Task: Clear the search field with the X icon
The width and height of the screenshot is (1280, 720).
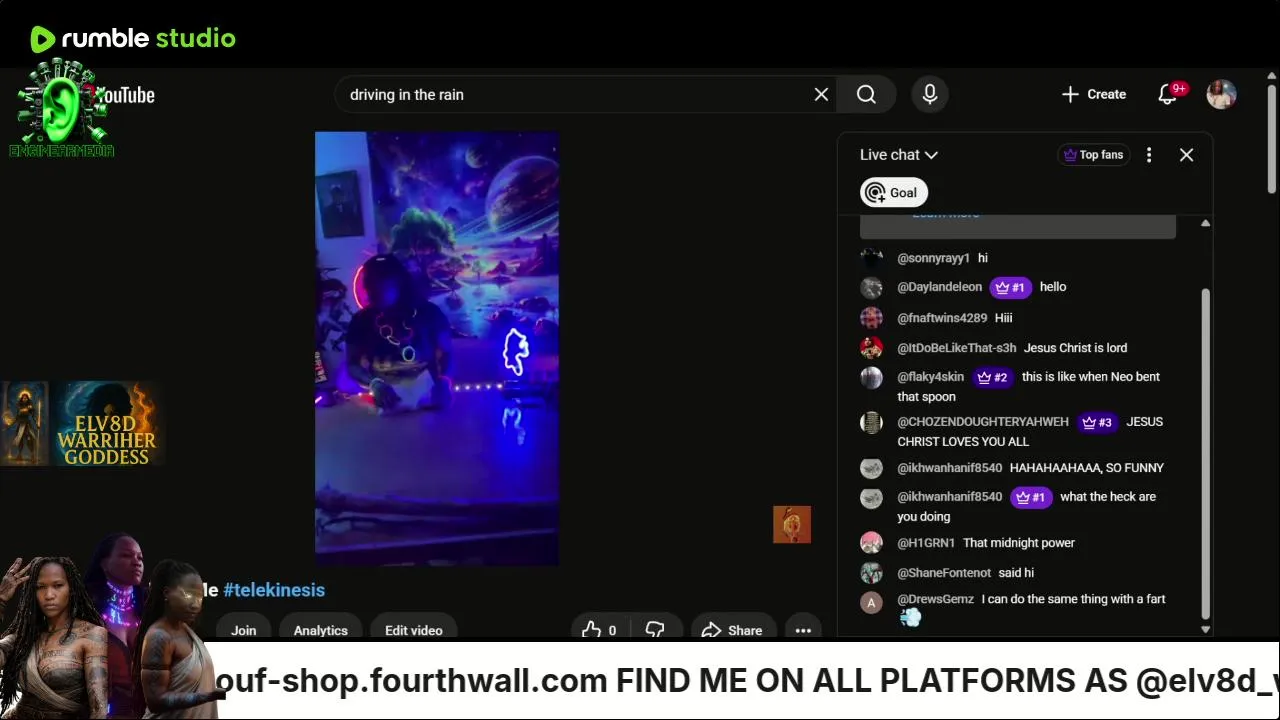Action: (x=821, y=94)
